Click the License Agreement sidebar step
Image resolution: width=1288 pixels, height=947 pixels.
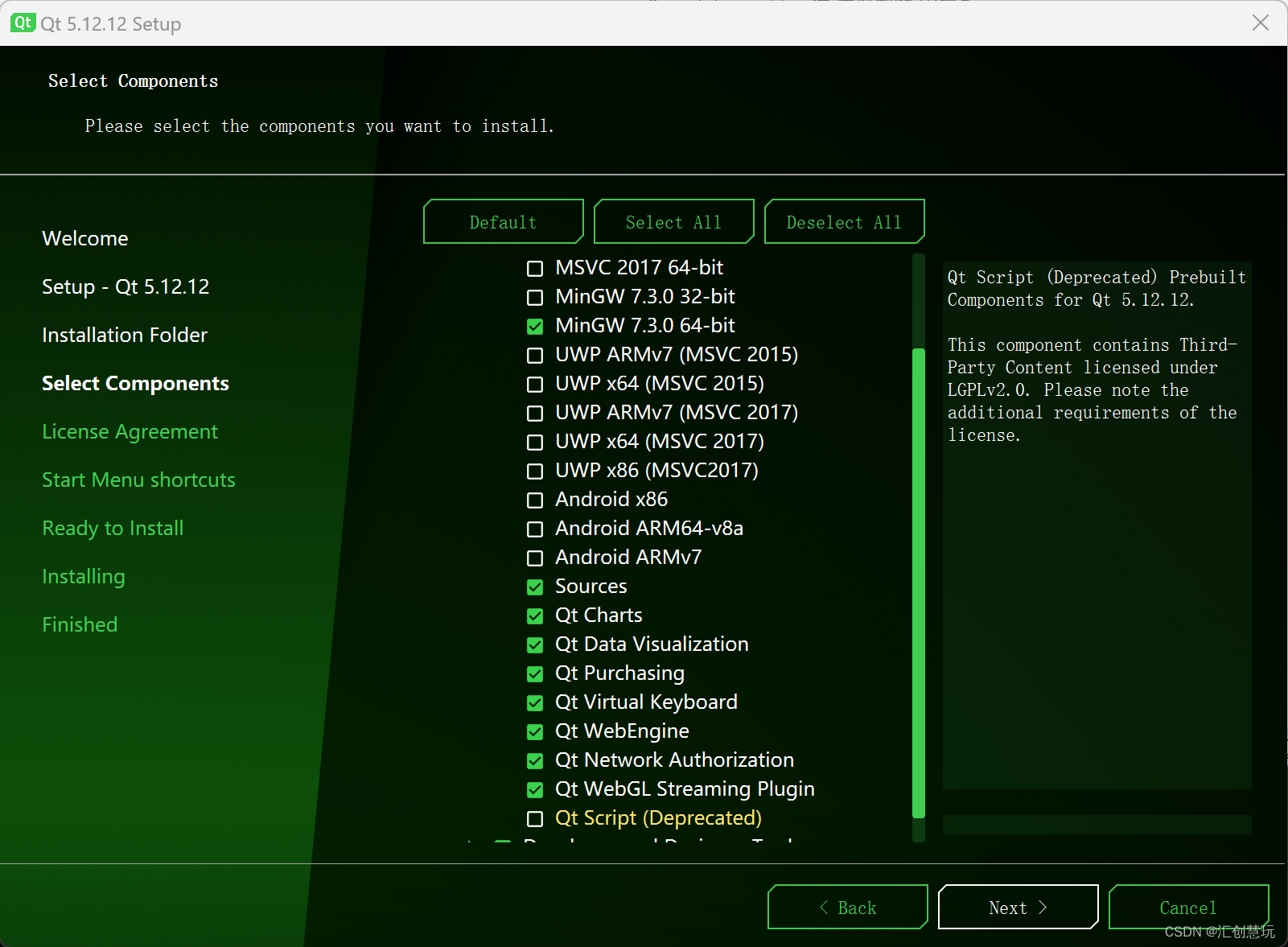tap(130, 432)
